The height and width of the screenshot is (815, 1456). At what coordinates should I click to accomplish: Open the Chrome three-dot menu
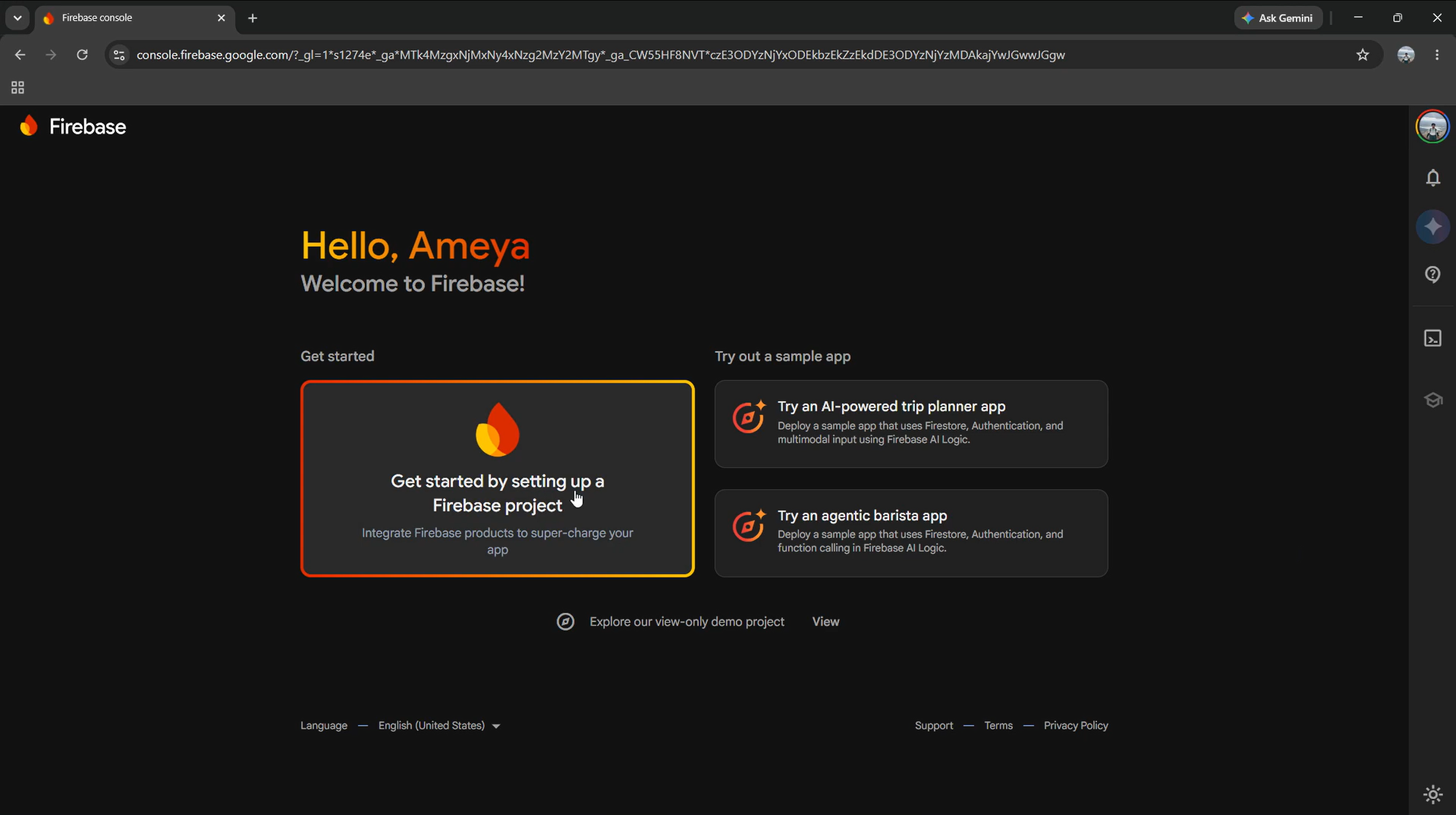click(1437, 55)
